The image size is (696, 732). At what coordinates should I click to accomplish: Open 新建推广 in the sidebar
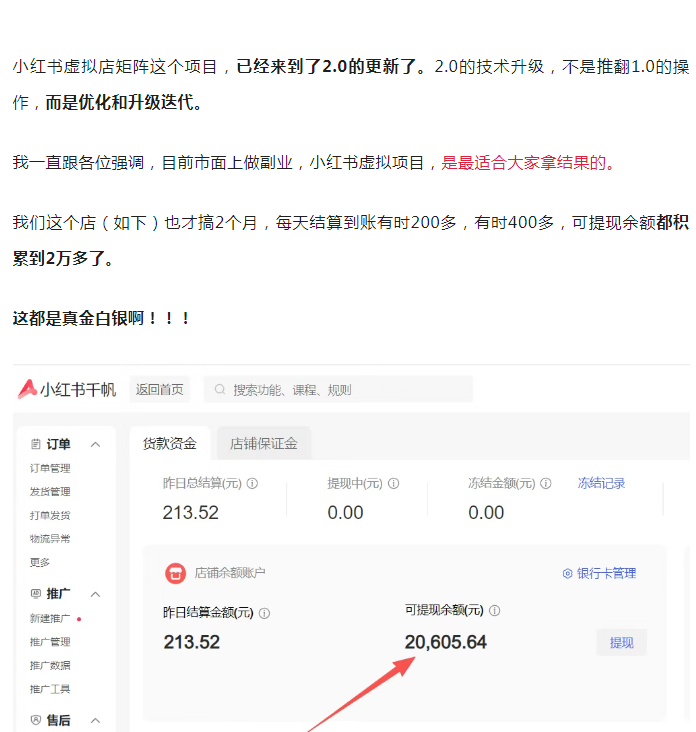tap(50, 619)
